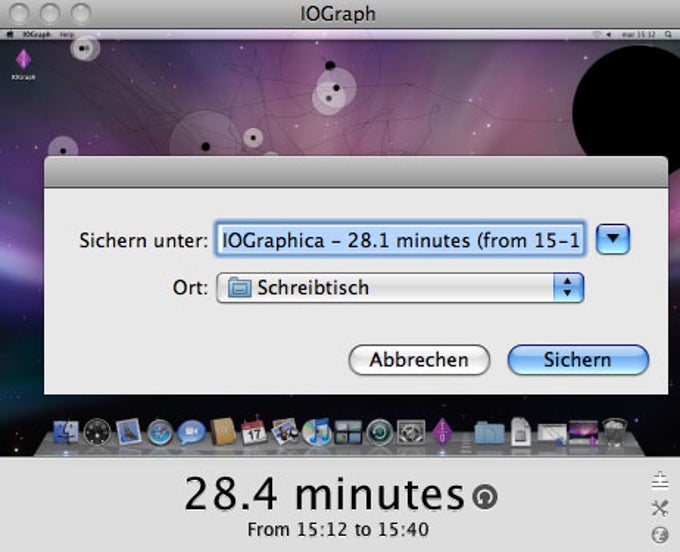Click the save/export tray icon at bottom right

click(660, 480)
